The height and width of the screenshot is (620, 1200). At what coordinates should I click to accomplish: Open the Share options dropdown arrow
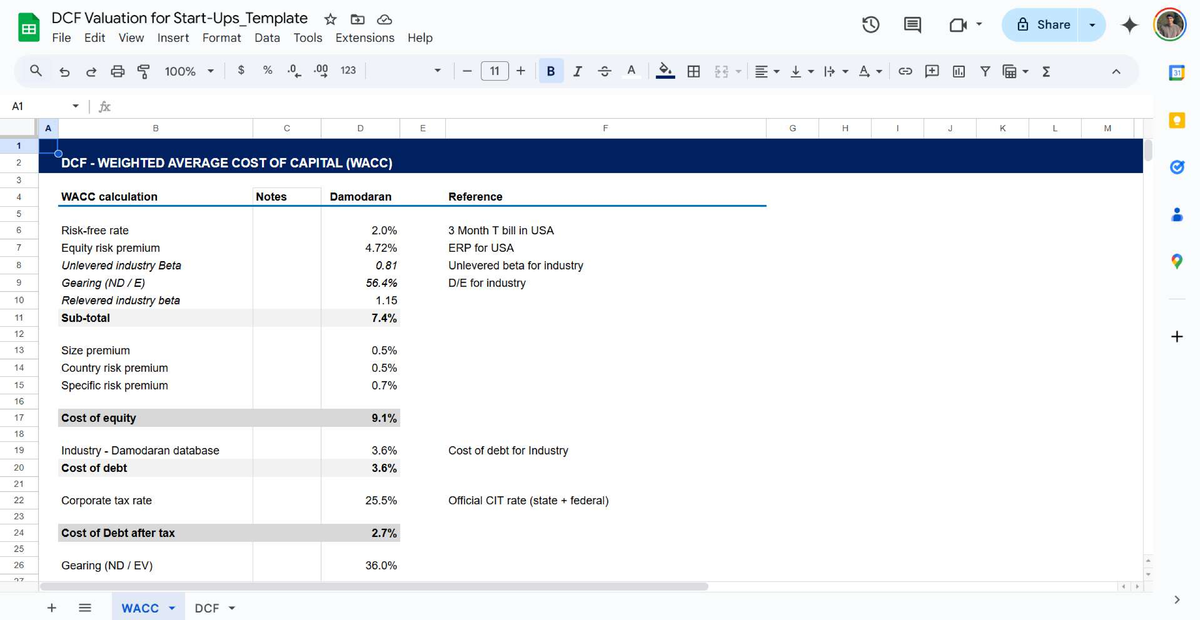click(1093, 25)
